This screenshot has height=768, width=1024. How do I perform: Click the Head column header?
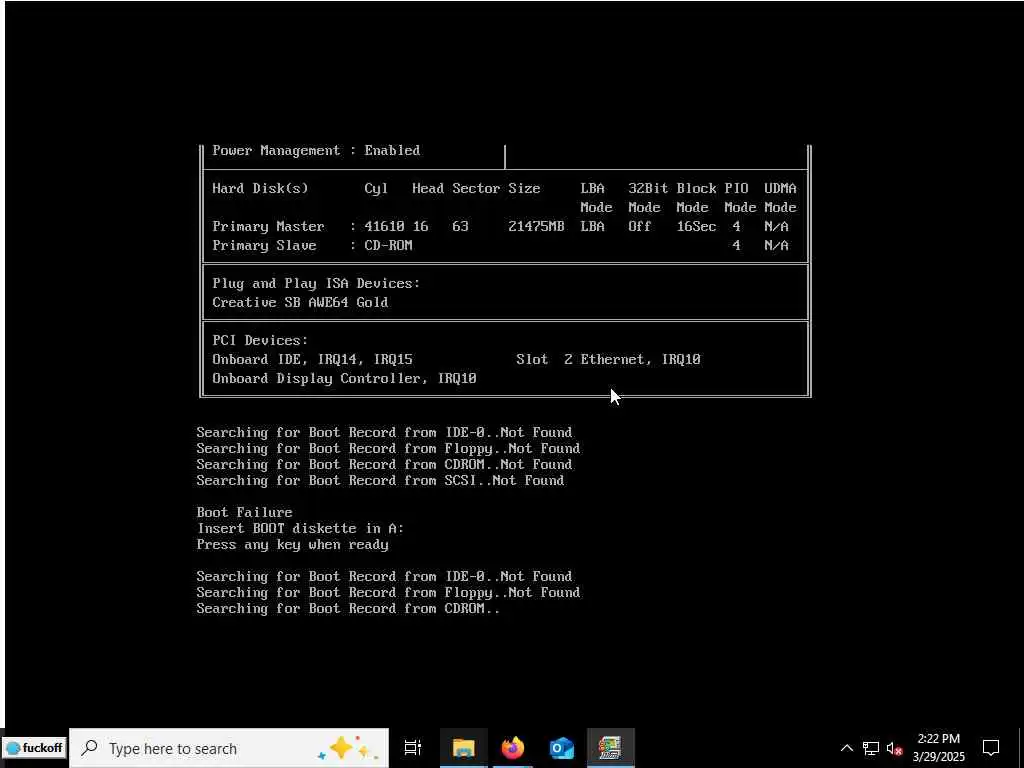click(428, 189)
